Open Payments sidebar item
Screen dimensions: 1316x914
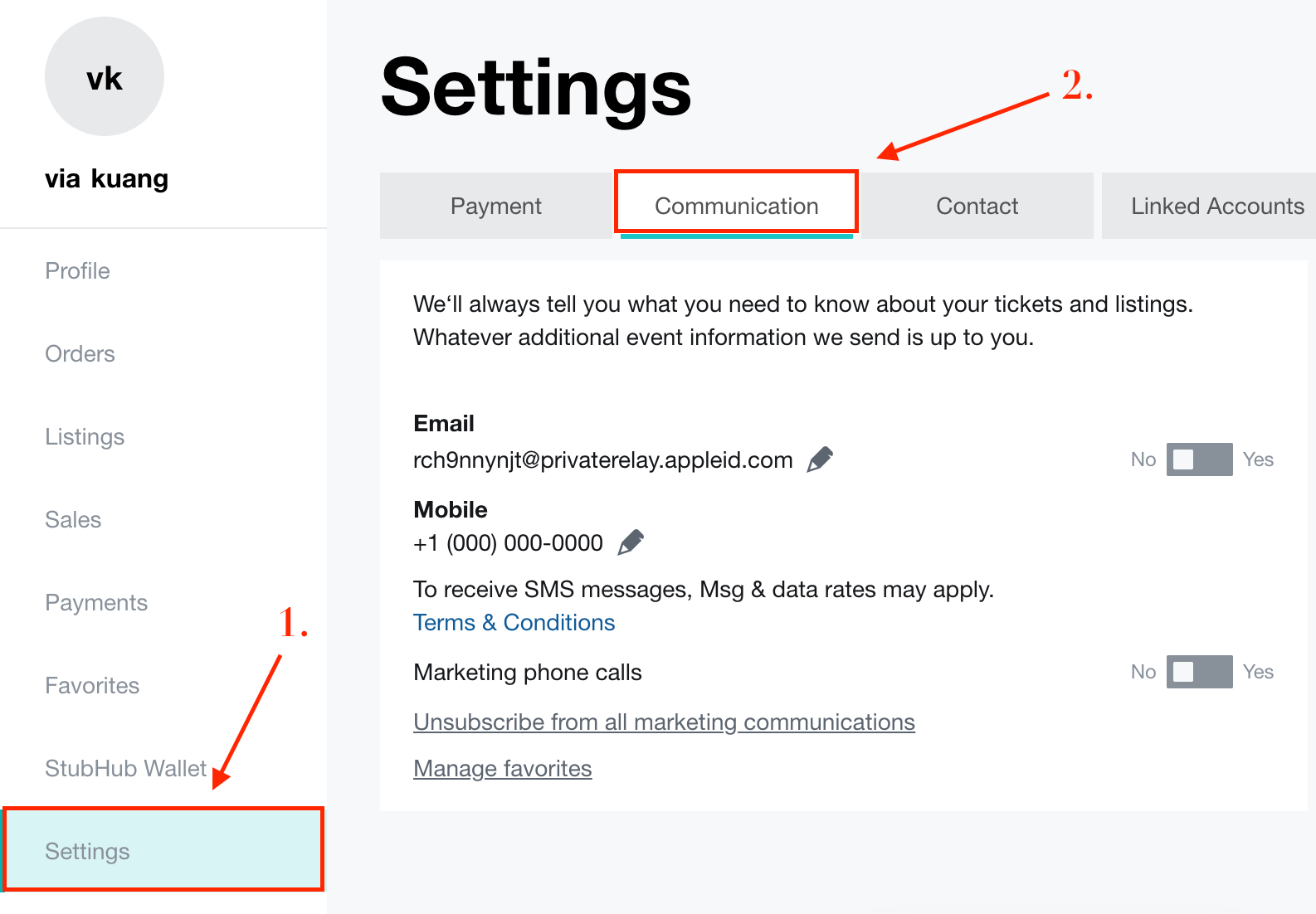(96, 603)
